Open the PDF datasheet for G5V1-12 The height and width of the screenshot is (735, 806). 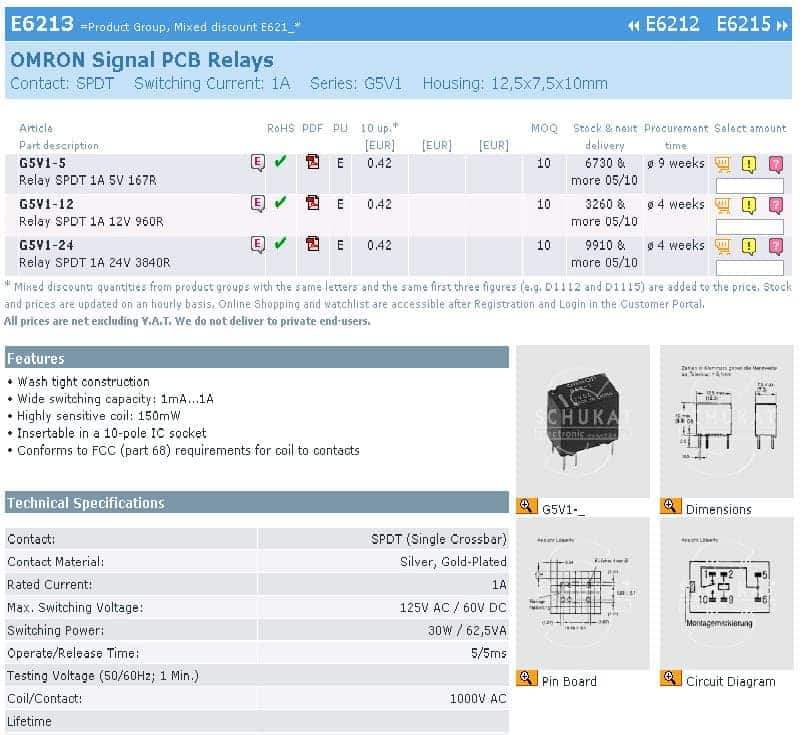[x=312, y=203]
